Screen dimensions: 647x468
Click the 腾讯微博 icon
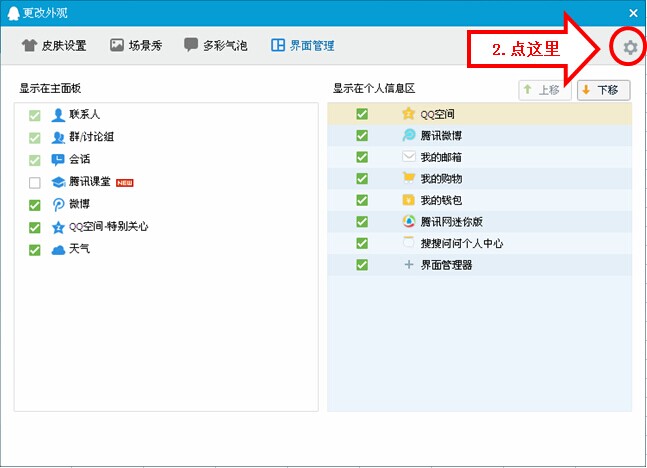(x=409, y=135)
